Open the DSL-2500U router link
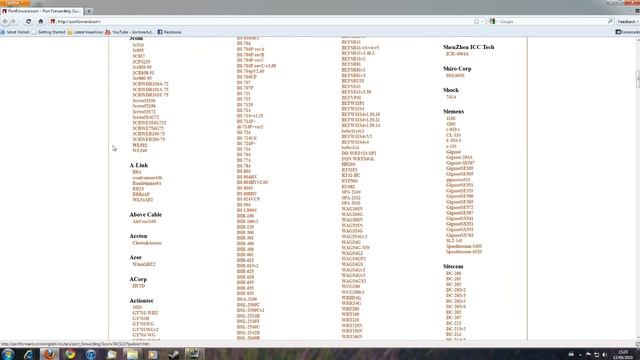 tap(248, 305)
